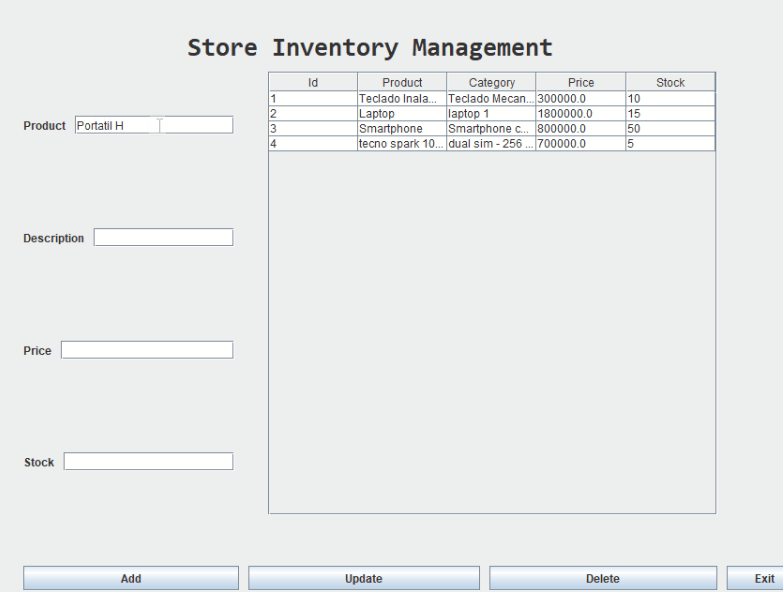This screenshot has height=592, width=783.
Task: Select the Price input field
Action: pyautogui.click(x=146, y=350)
